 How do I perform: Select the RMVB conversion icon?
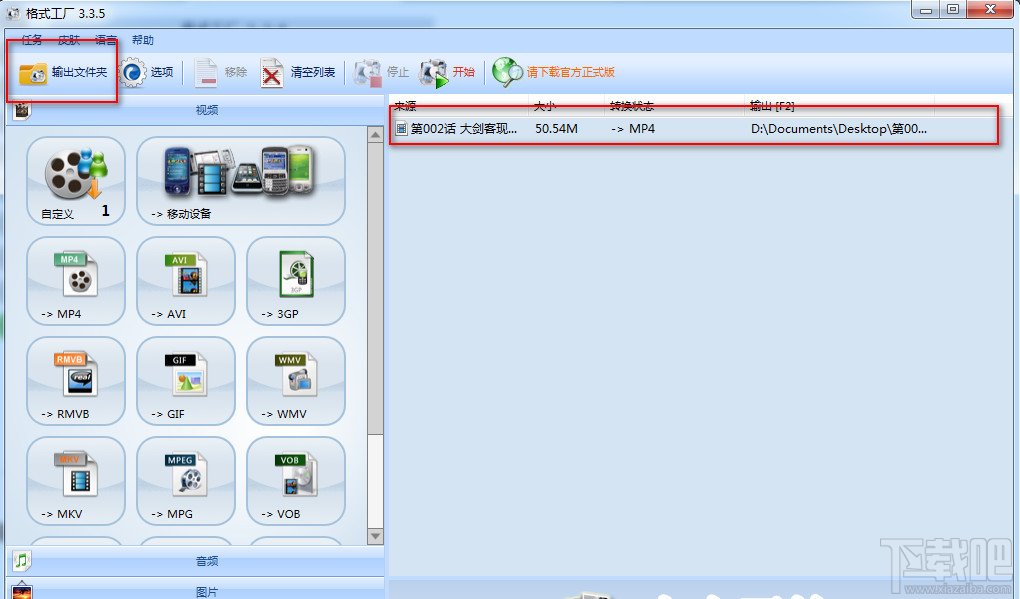(x=75, y=381)
